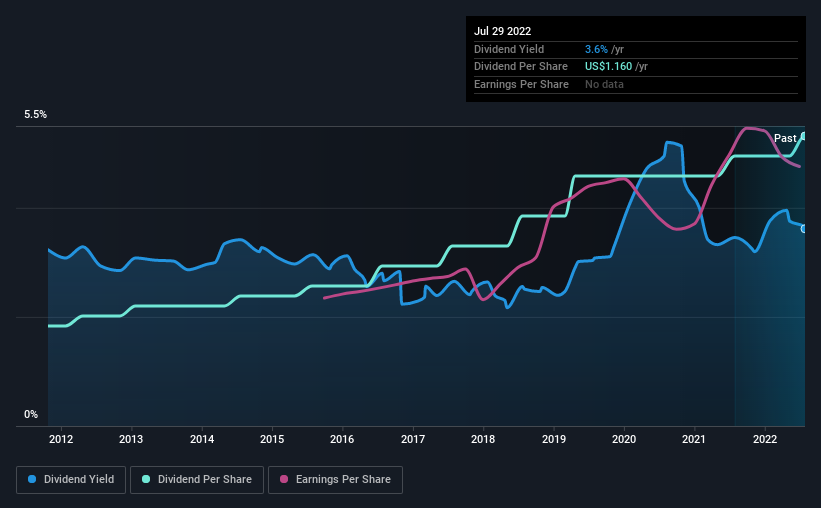Click the Earnings Per Share tooltip row label
Image resolution: width=821 pixels, height=508 pixels.
coord(521,84)
